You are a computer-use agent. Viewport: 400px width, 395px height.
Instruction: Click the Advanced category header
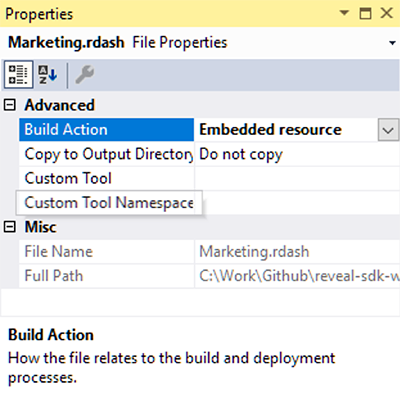(x=60, y=105)
